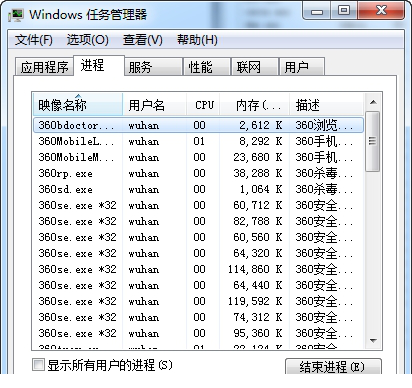
Task: Sort by CPU column header
Action: click(x=203, y=105)
